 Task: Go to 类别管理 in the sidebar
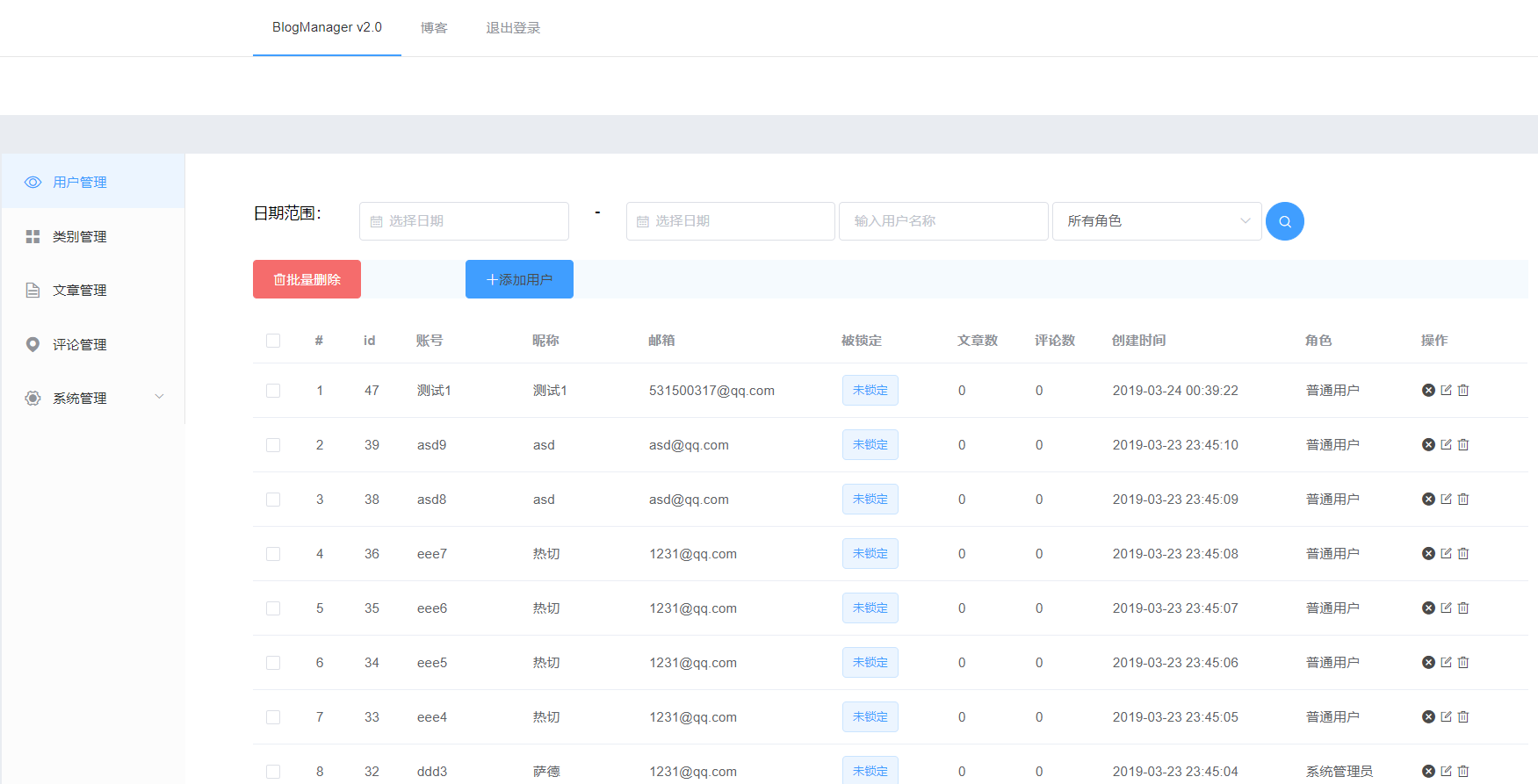pyautogui.click(x=92, y=236)
